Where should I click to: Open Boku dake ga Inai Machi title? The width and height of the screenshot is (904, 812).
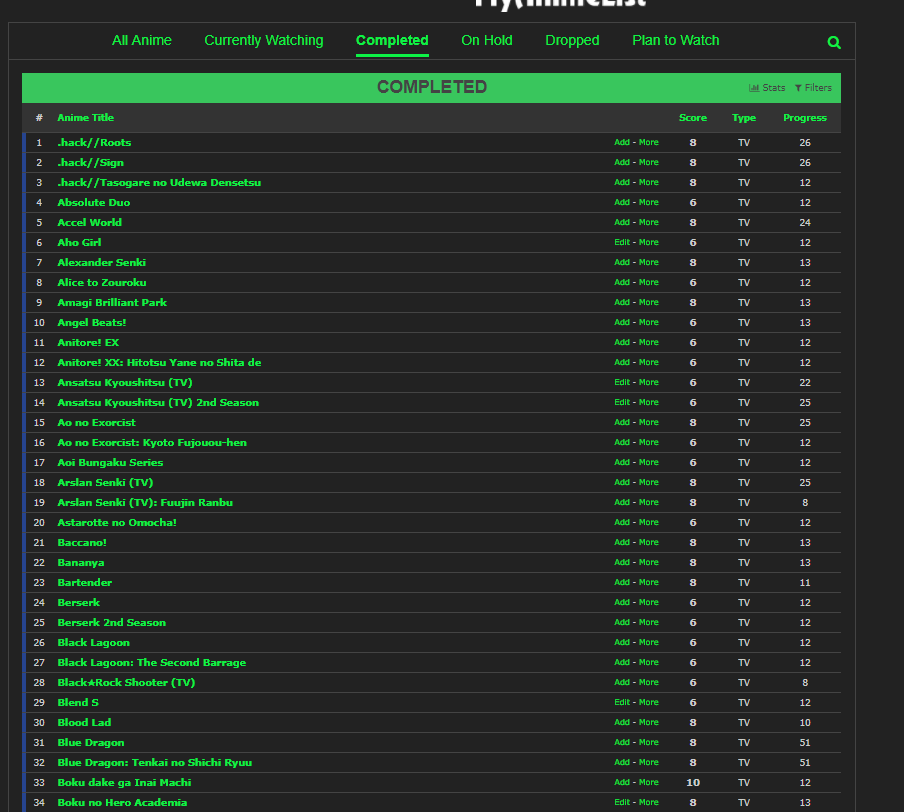[x=124, y=783]
